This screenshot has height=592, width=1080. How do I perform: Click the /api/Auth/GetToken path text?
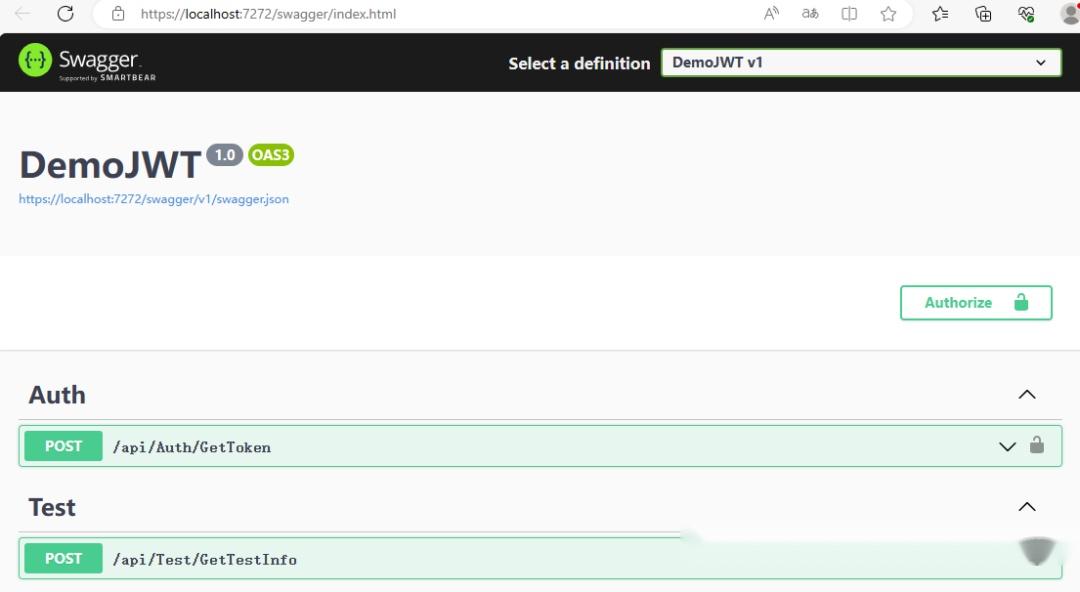191,447
